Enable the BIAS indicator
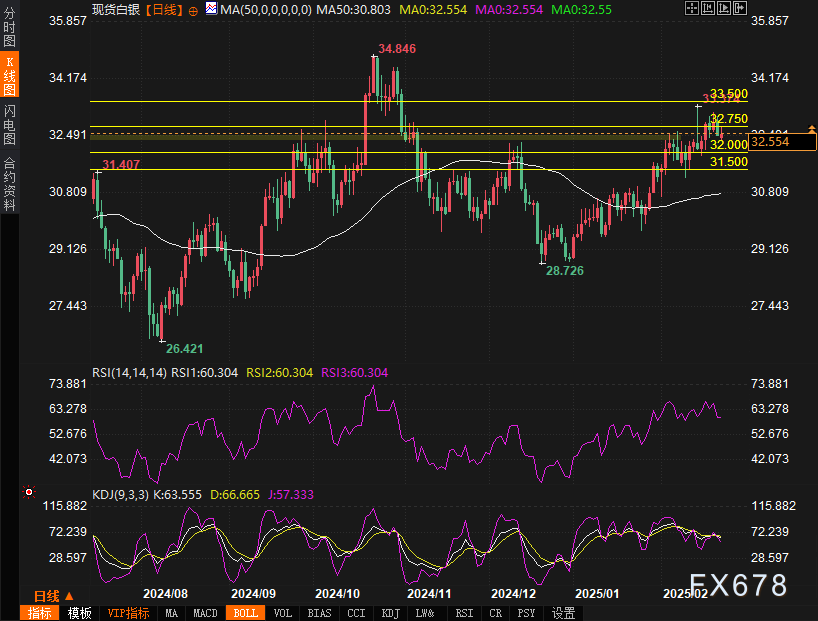Image resolution: width=818 pixels, height=621 pixels. click(319, 613)
